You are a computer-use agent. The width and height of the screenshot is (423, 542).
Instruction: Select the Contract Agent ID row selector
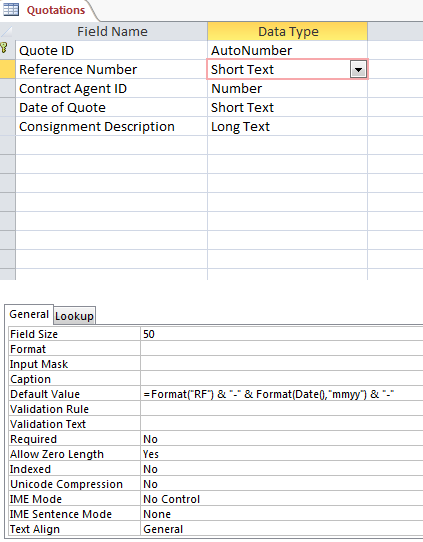click(8, 88)
